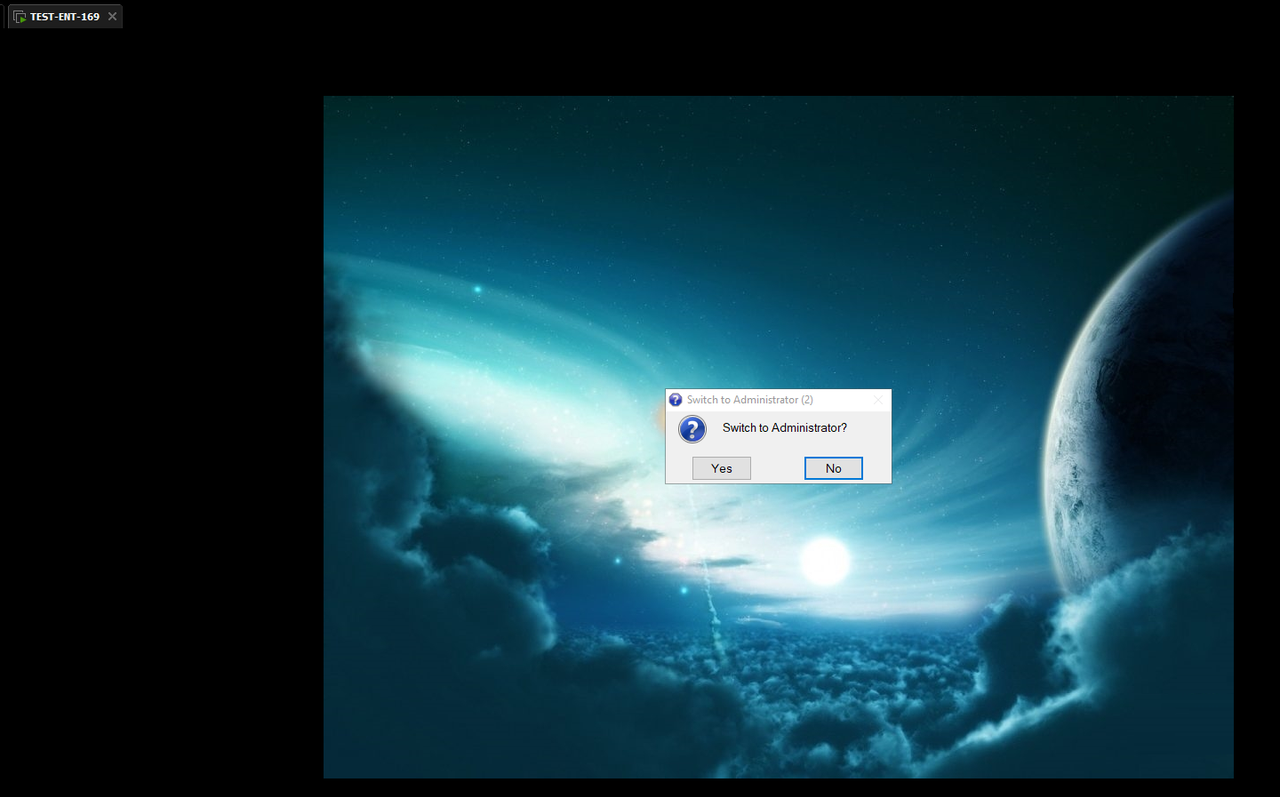Click the dimmed X on the dialog
The height and width of the screenshot is (797, 1280).
879,399
